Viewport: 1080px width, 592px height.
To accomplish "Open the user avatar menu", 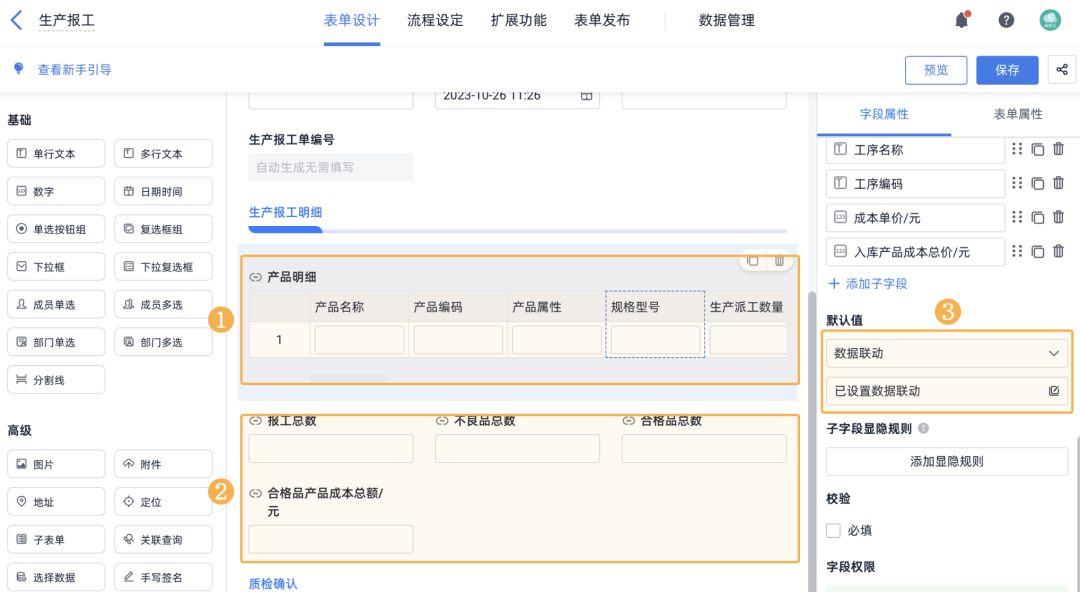I will click(1050, 20).
